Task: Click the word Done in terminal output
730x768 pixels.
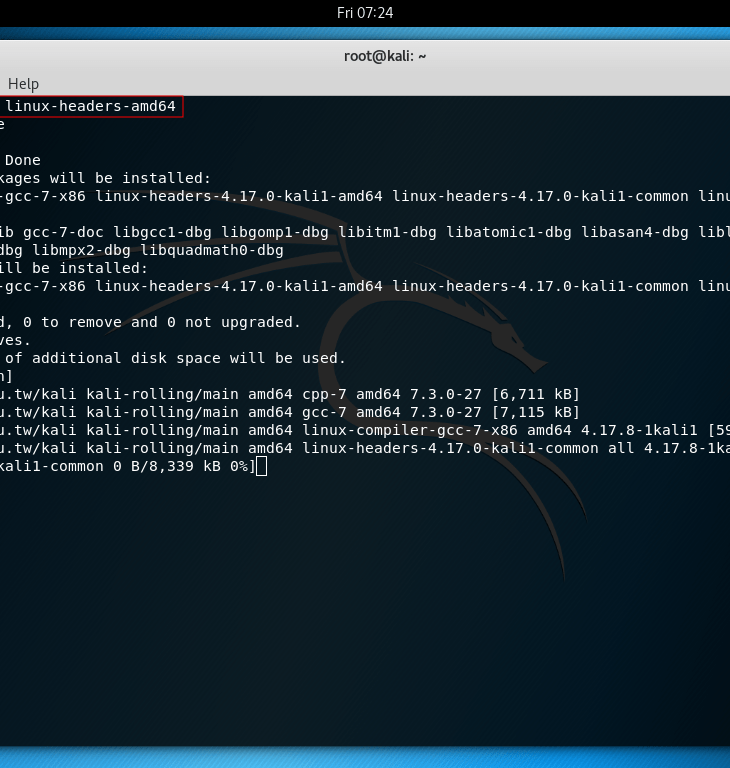Action: point(22,160)
